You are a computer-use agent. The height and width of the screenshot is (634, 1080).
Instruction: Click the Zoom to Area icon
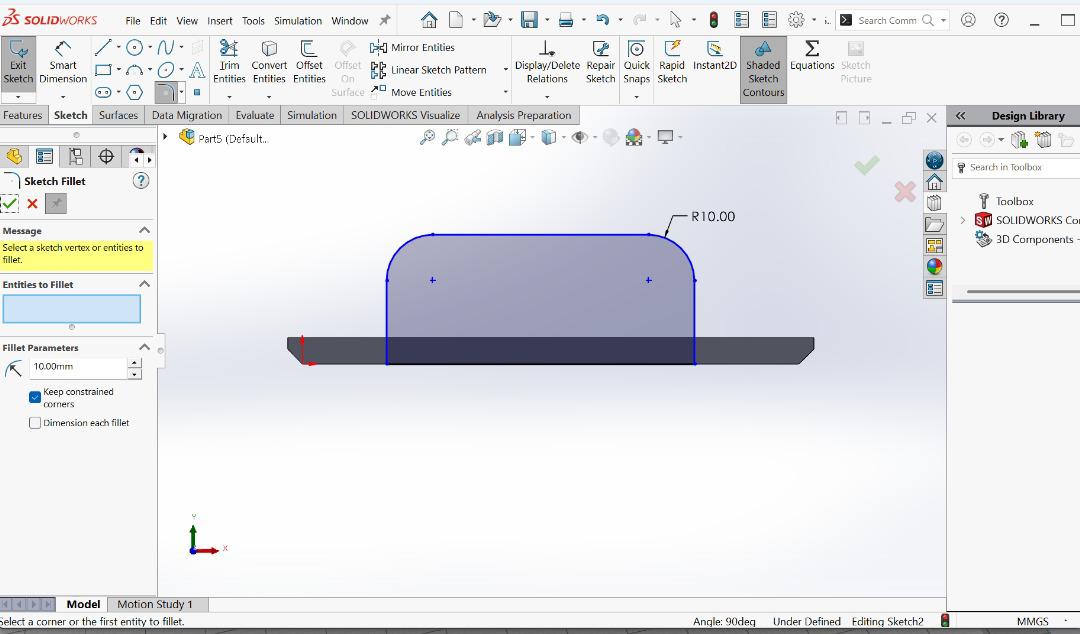(x=450, y=137)
